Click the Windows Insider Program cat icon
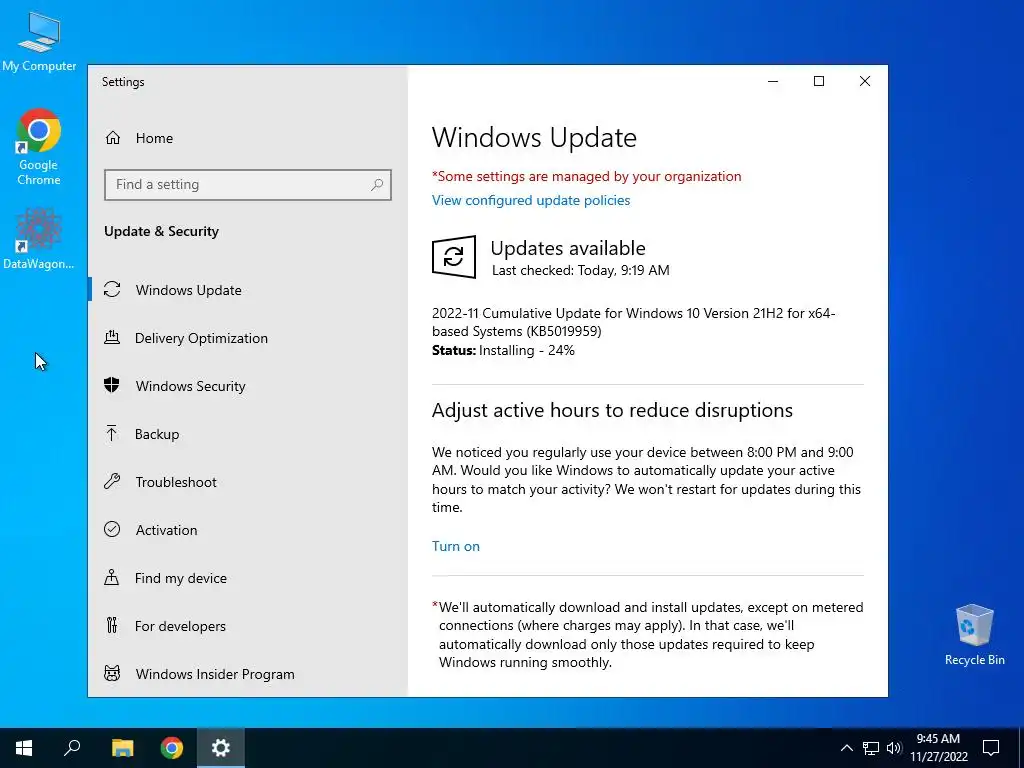The image size is (1024, 768). pos(112,673)
